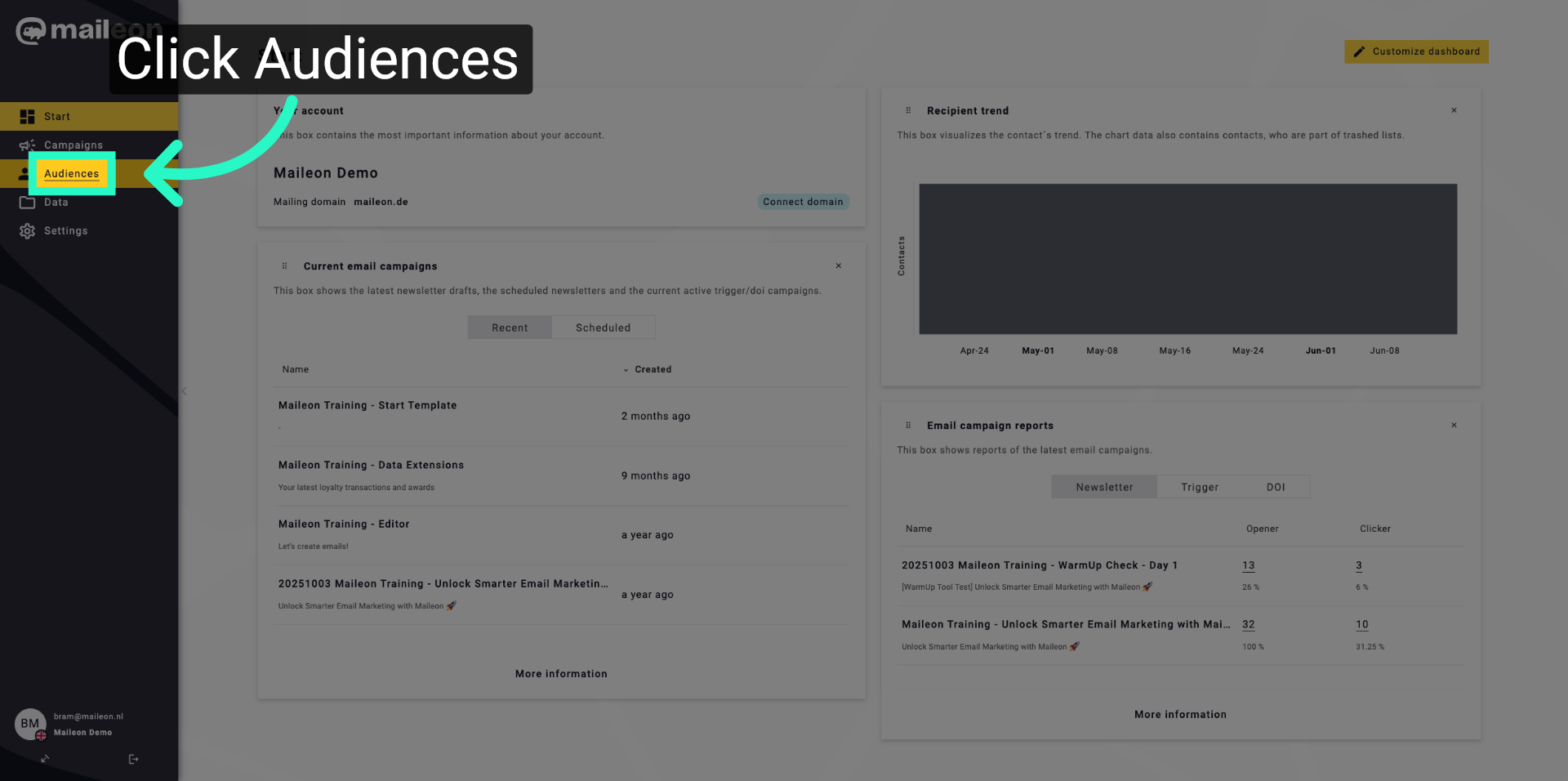Click opener count 32
Image resolution: width=1568 pixels, height=781 pixels.
1248,624
